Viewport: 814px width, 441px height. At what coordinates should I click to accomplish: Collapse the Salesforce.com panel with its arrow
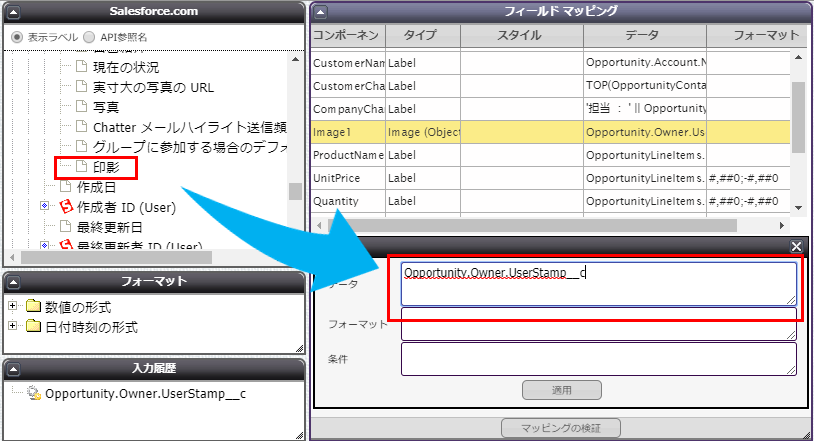(x=14, y=11)
